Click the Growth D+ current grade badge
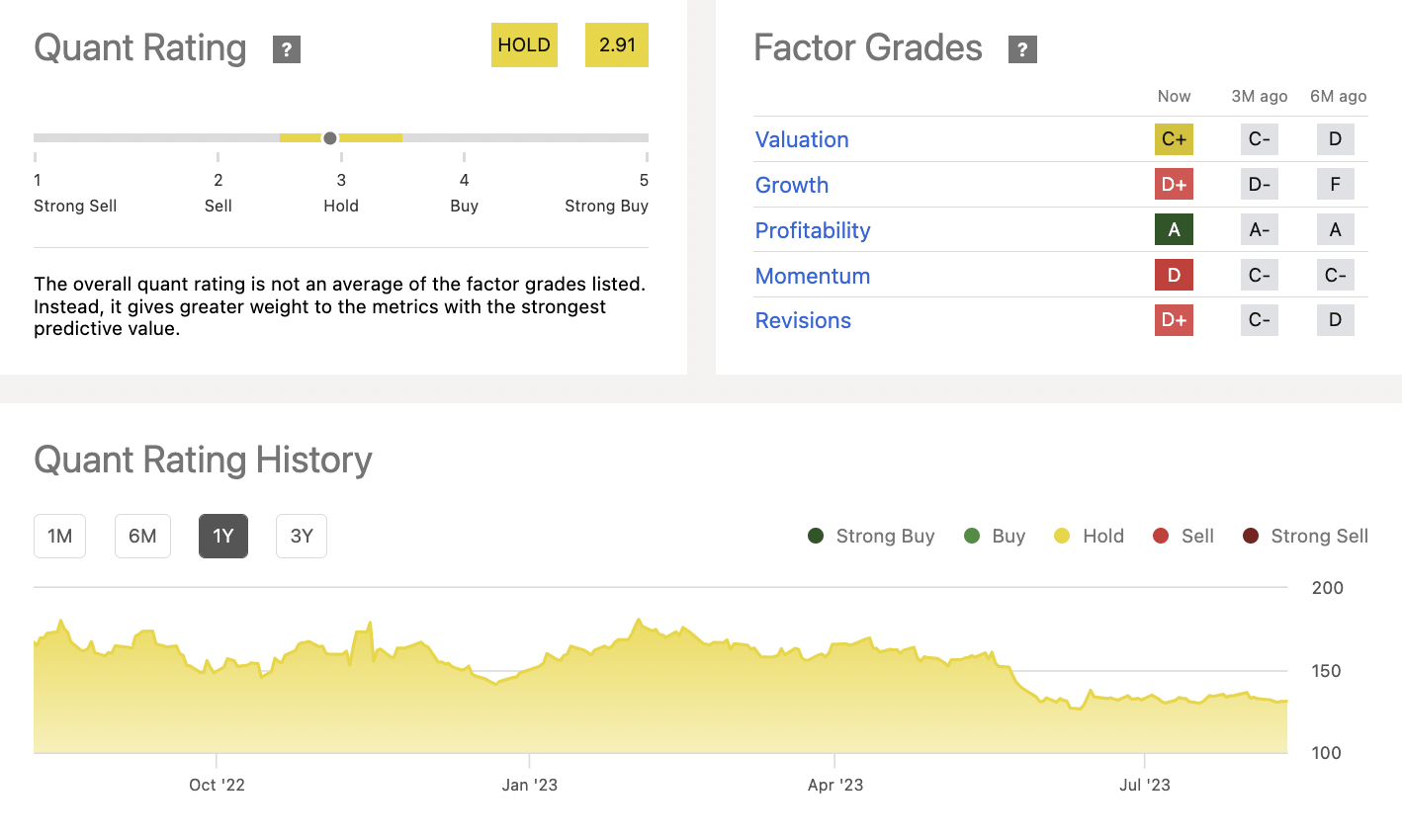1402x840 pixels. pyautogui.click(x=1174, y=185)
